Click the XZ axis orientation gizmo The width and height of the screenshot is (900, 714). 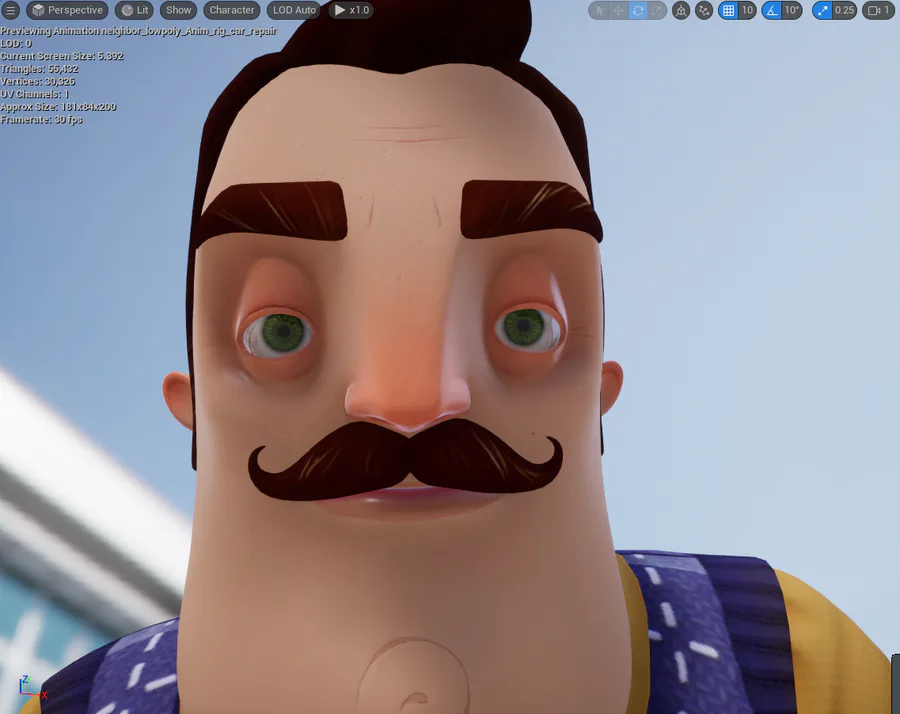point(32,687)
